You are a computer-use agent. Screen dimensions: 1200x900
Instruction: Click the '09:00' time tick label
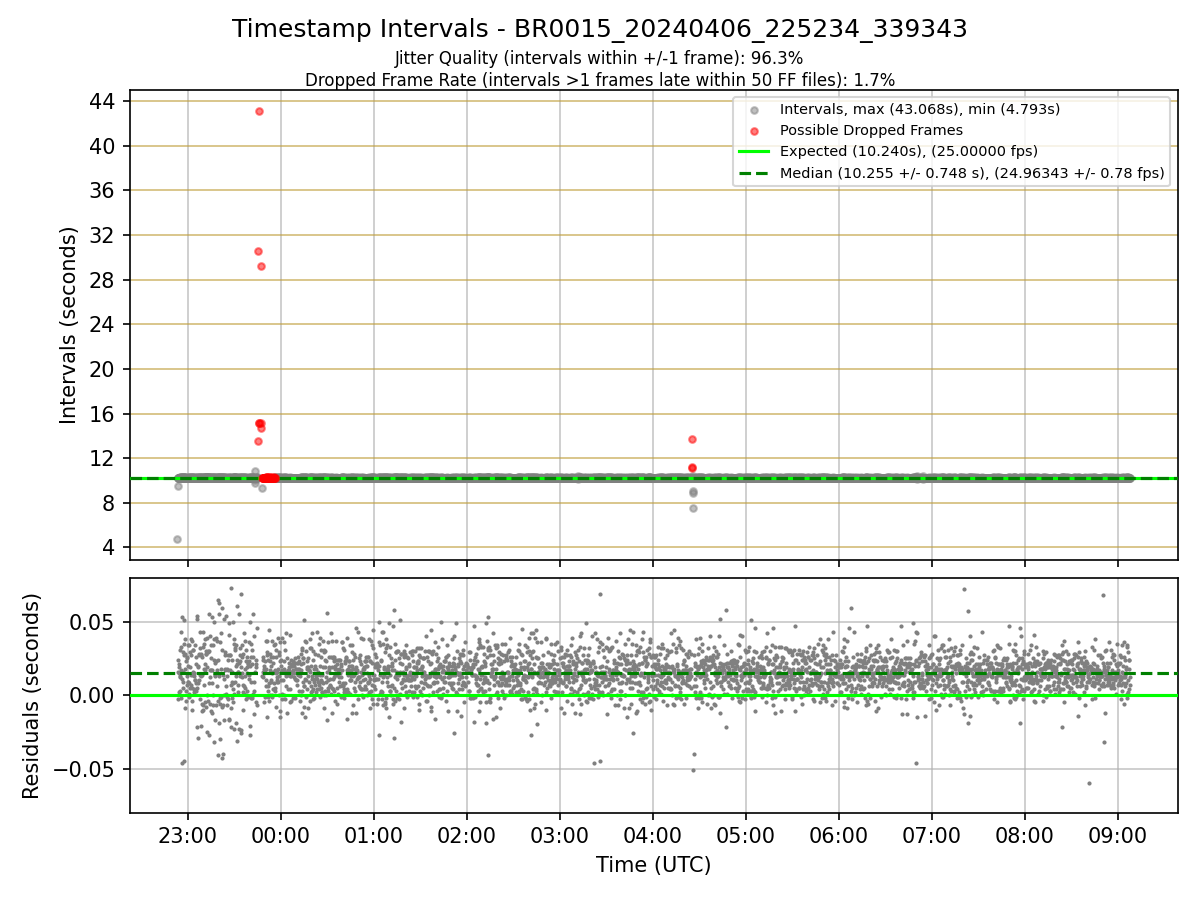1117,836
